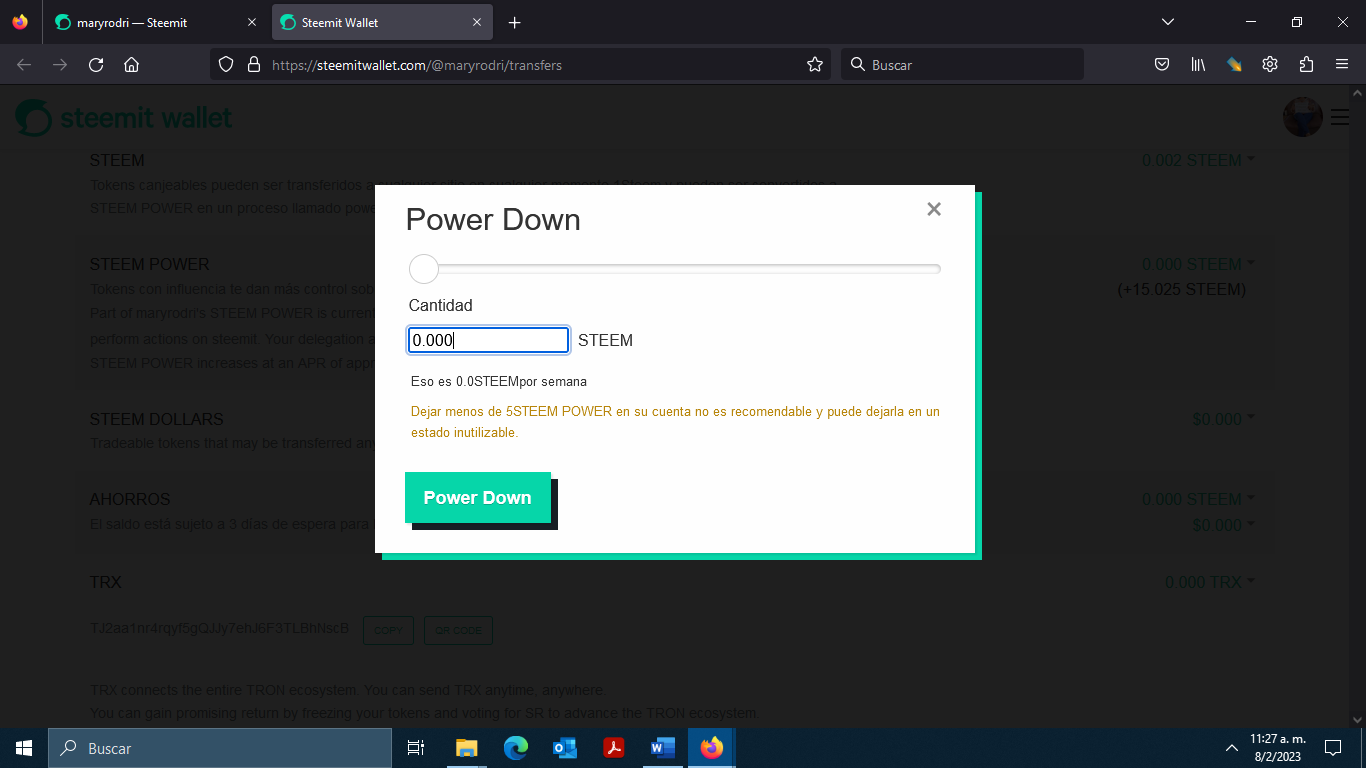Screen dimensions: 1366x768
Task: Go back to the previous page
Action: (24, 65)
